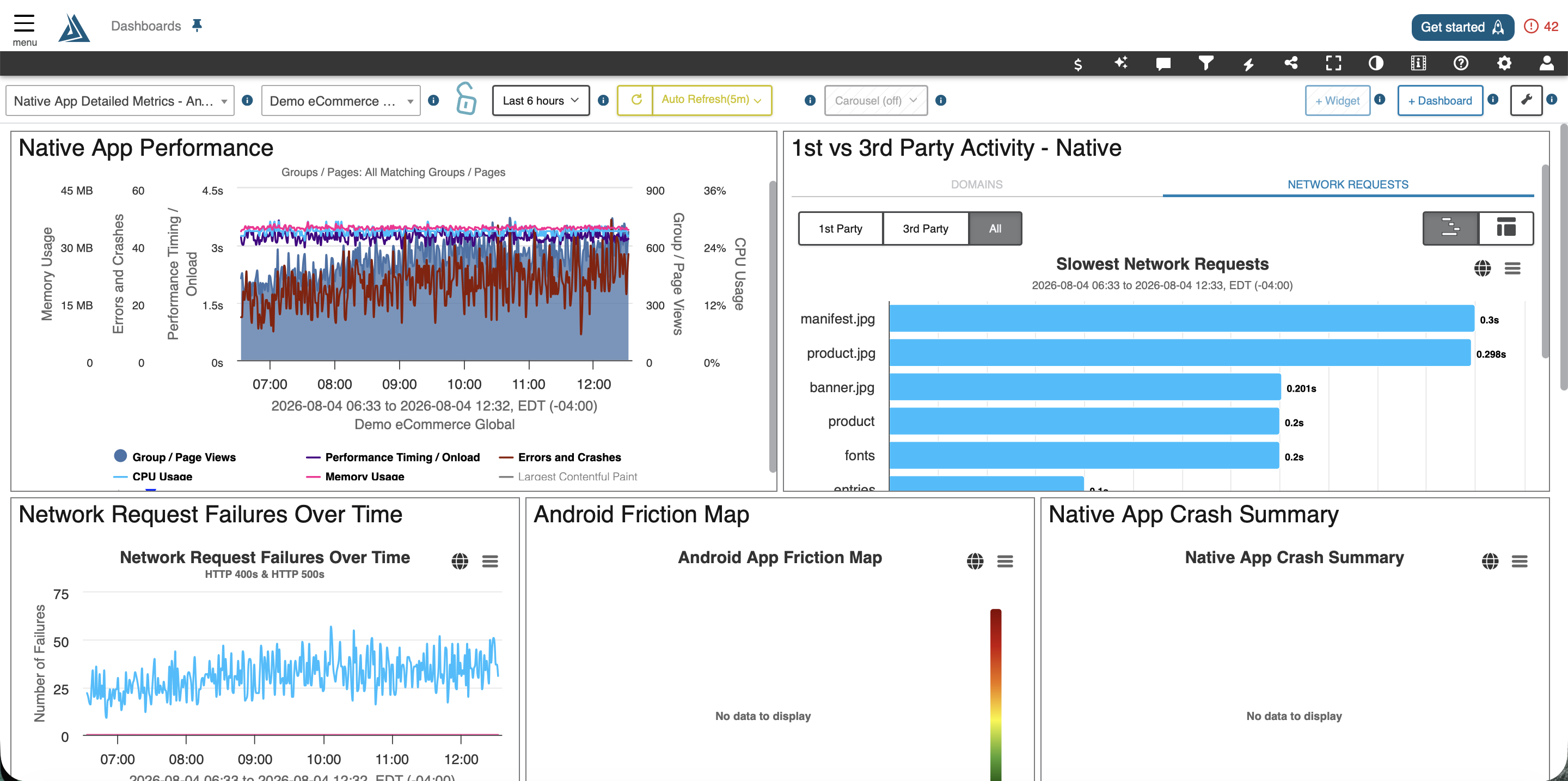This screenshot has width=1568, height=781.
Task: Click the fonts request label
Action: coord(860,455)
